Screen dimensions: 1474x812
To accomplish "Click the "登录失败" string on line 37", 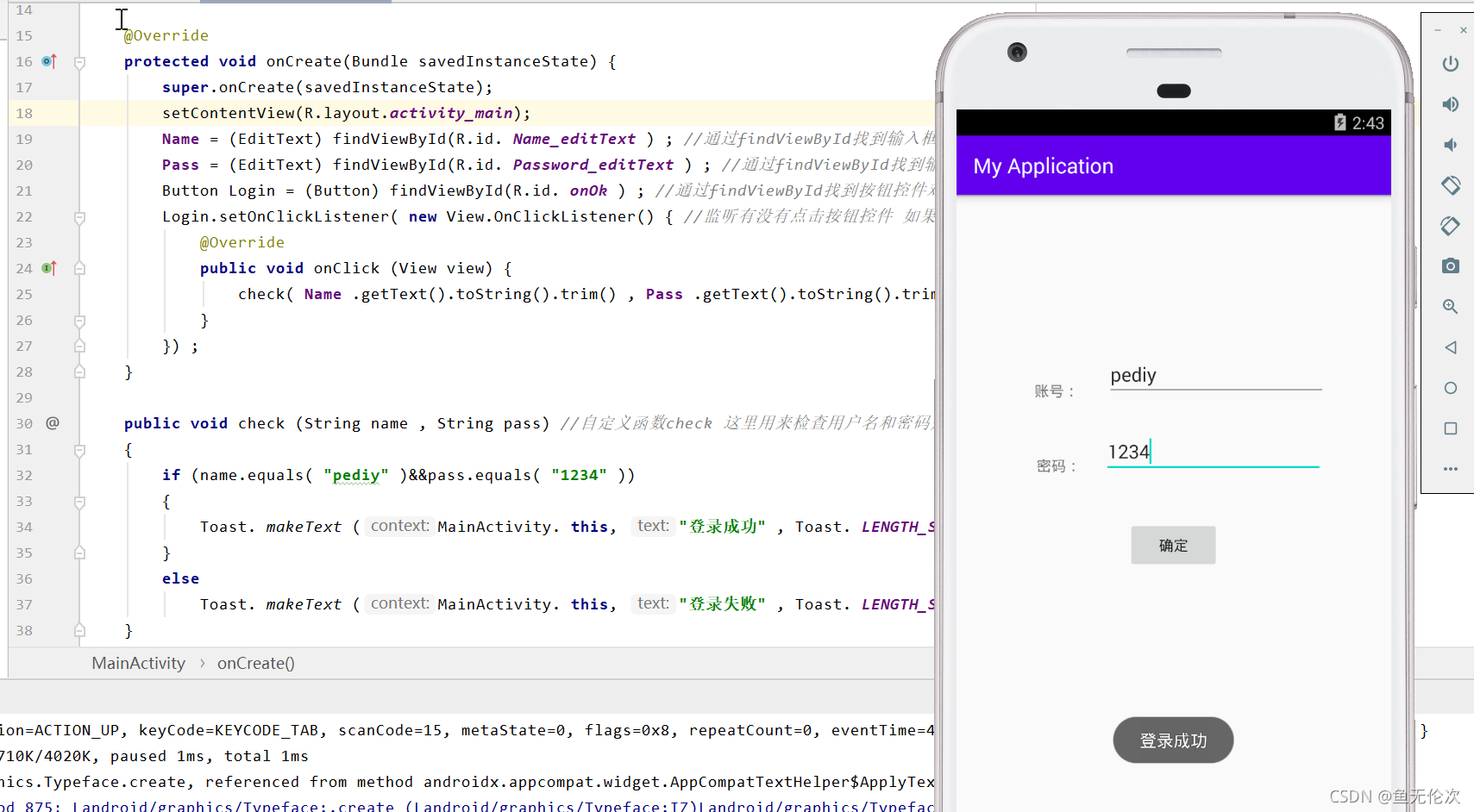I will [722, 604].
